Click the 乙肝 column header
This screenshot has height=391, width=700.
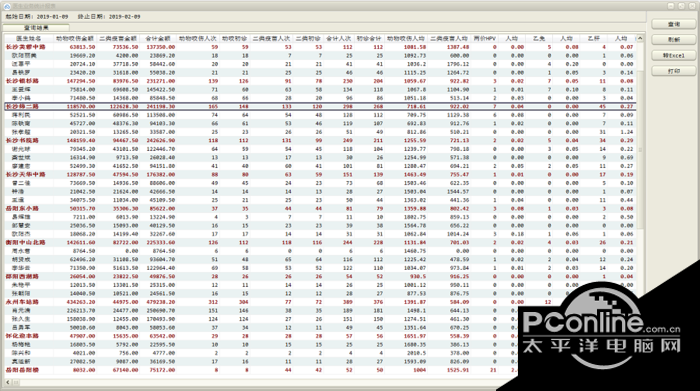click(594, 38)
